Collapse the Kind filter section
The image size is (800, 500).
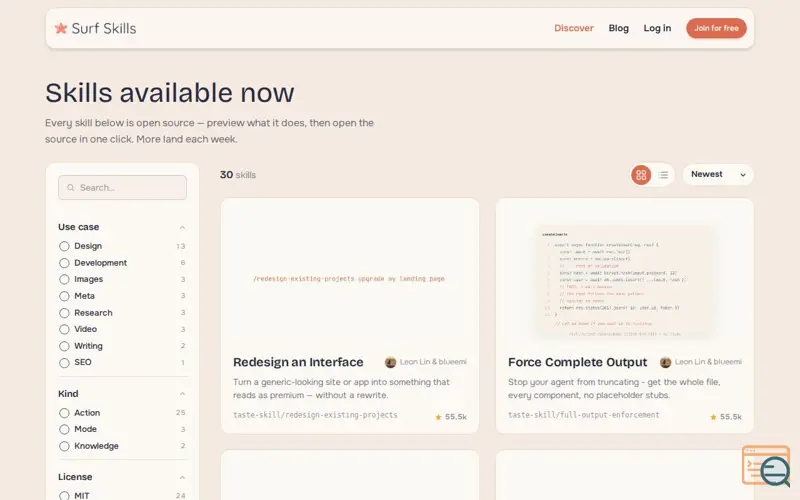[182, 394]
